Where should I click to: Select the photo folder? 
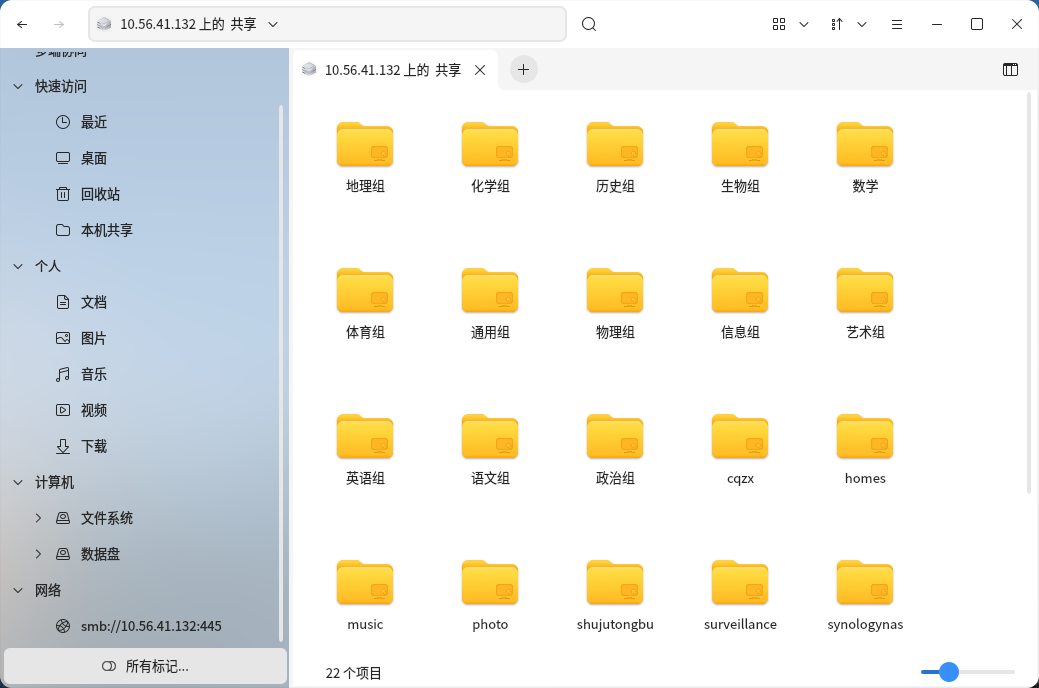point(490,595)
